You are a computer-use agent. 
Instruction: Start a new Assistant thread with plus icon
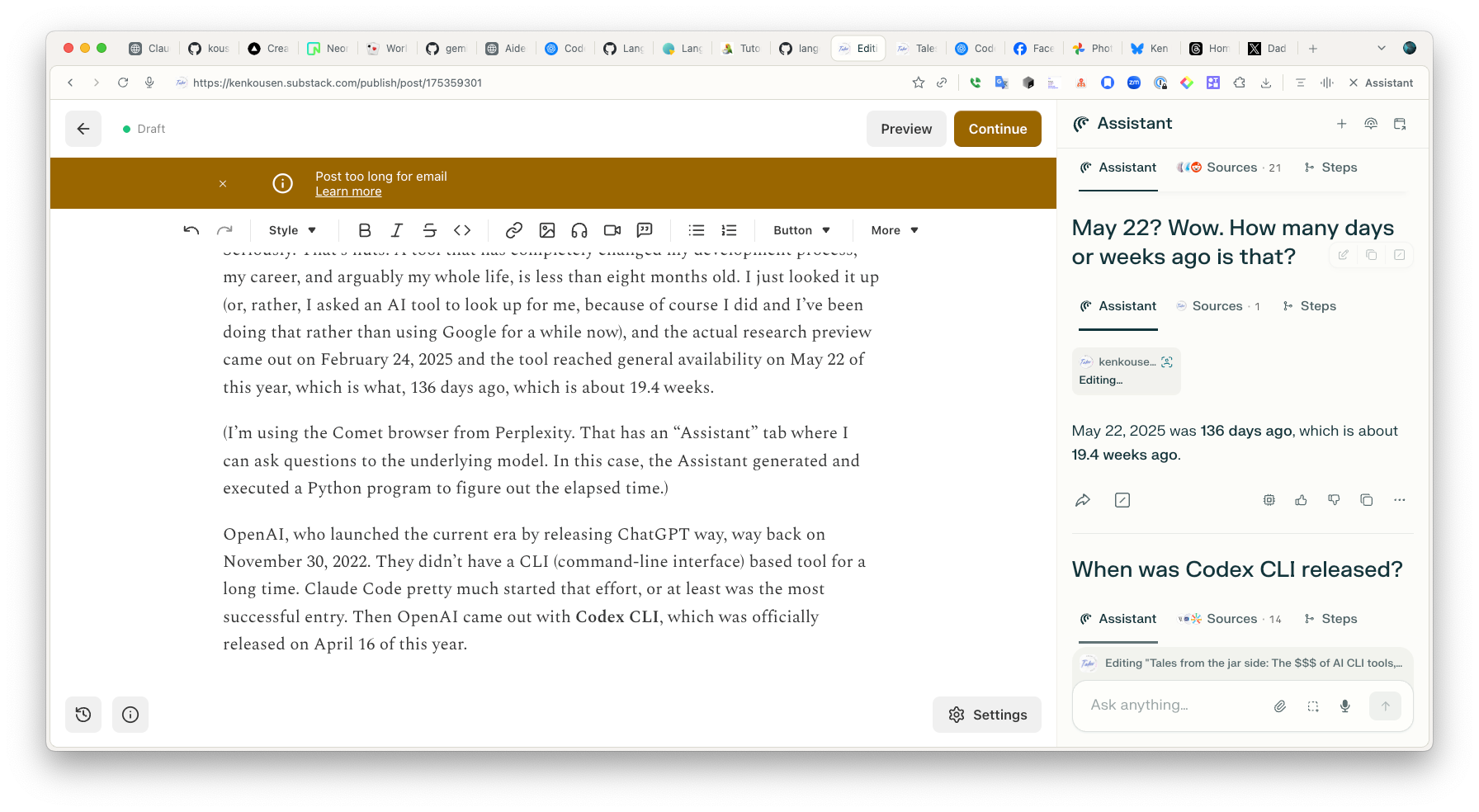click(1342, 124)
